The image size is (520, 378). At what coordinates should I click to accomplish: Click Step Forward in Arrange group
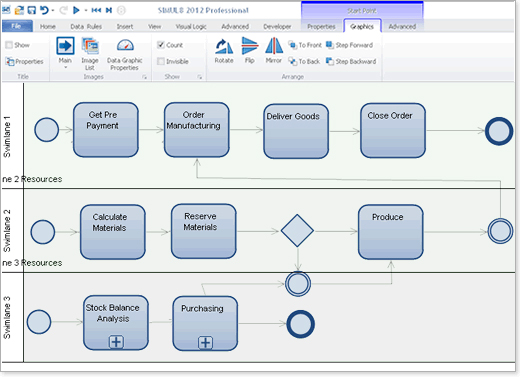(x=349, y=45)
